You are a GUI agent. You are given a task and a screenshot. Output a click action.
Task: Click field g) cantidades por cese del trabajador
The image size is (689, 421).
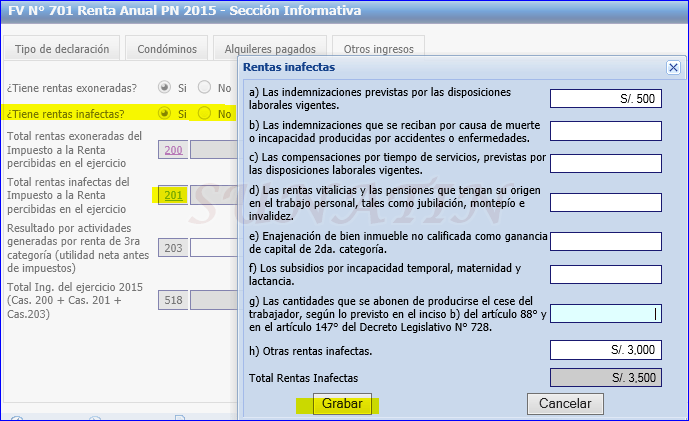[606, 314]
